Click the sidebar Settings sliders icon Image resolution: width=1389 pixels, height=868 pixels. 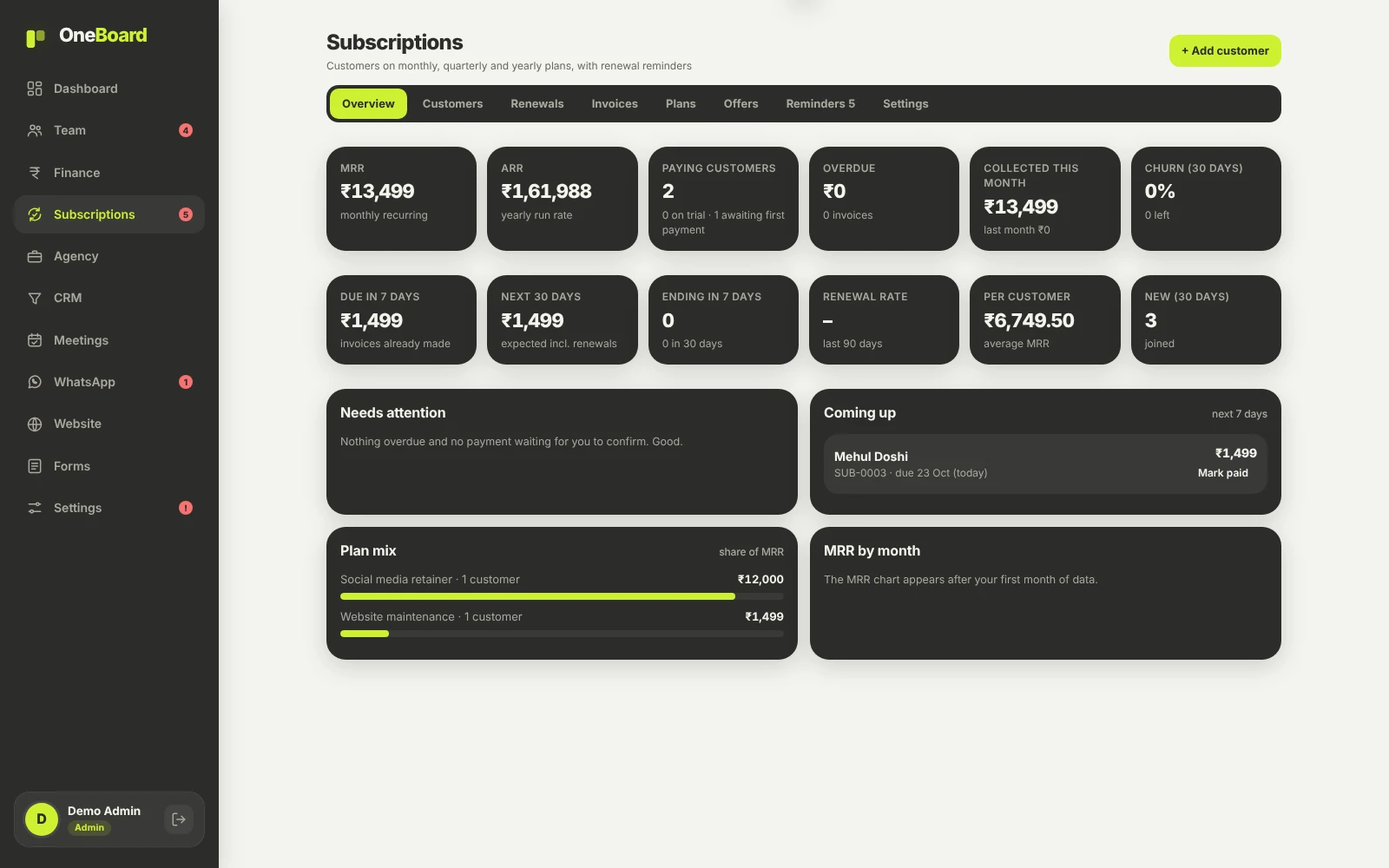pos(35,508)
